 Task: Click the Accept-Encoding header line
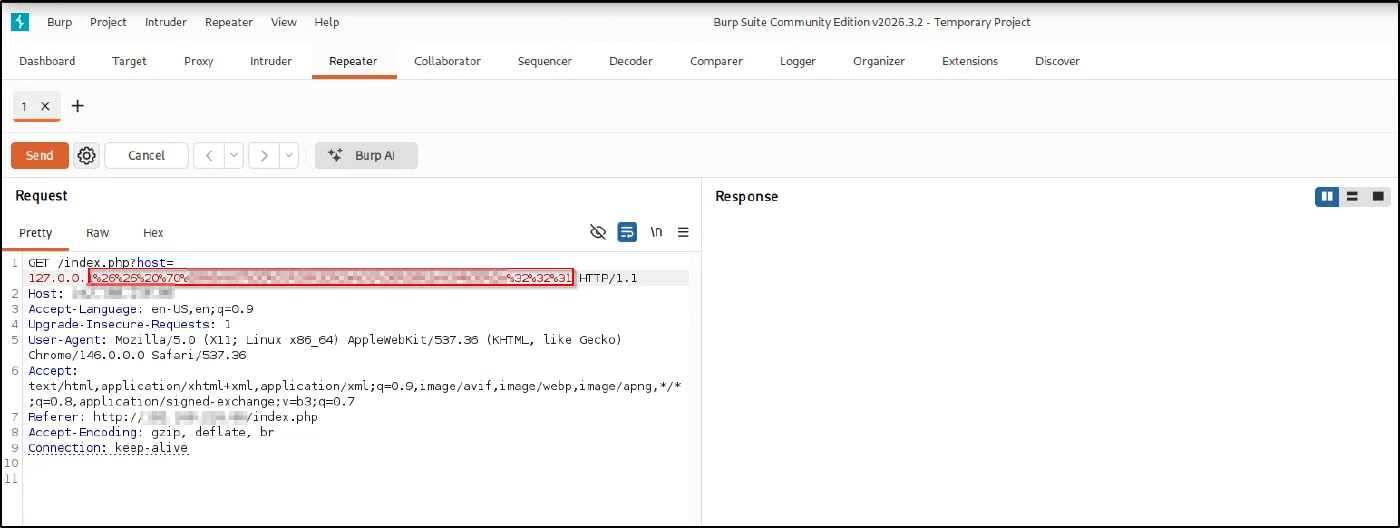(x=151, y=432)
